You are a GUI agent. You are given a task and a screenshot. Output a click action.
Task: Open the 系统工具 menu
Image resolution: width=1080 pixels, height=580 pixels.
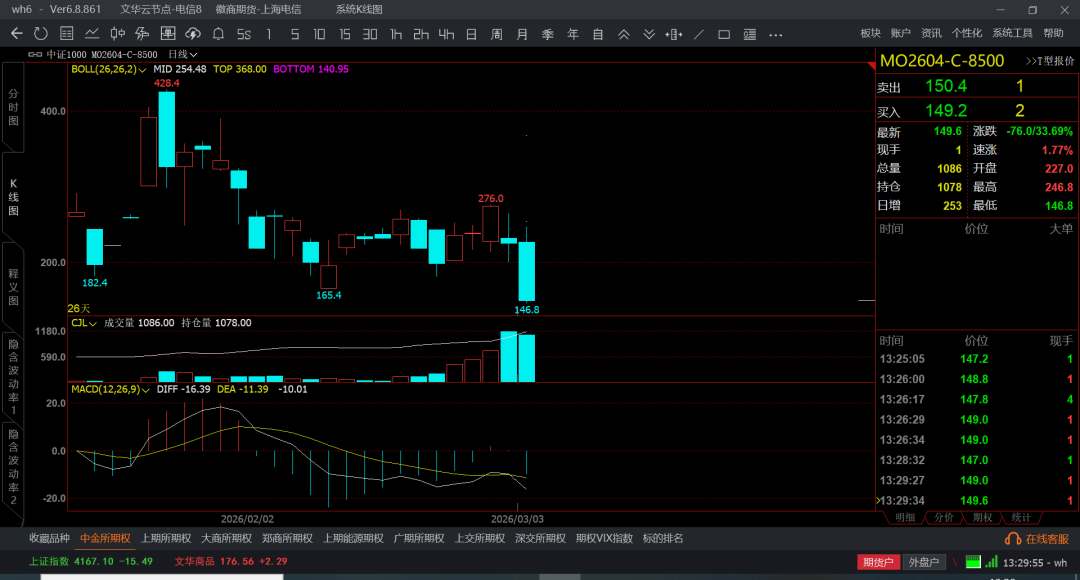pyautogui.click(x=1012, y=33)
